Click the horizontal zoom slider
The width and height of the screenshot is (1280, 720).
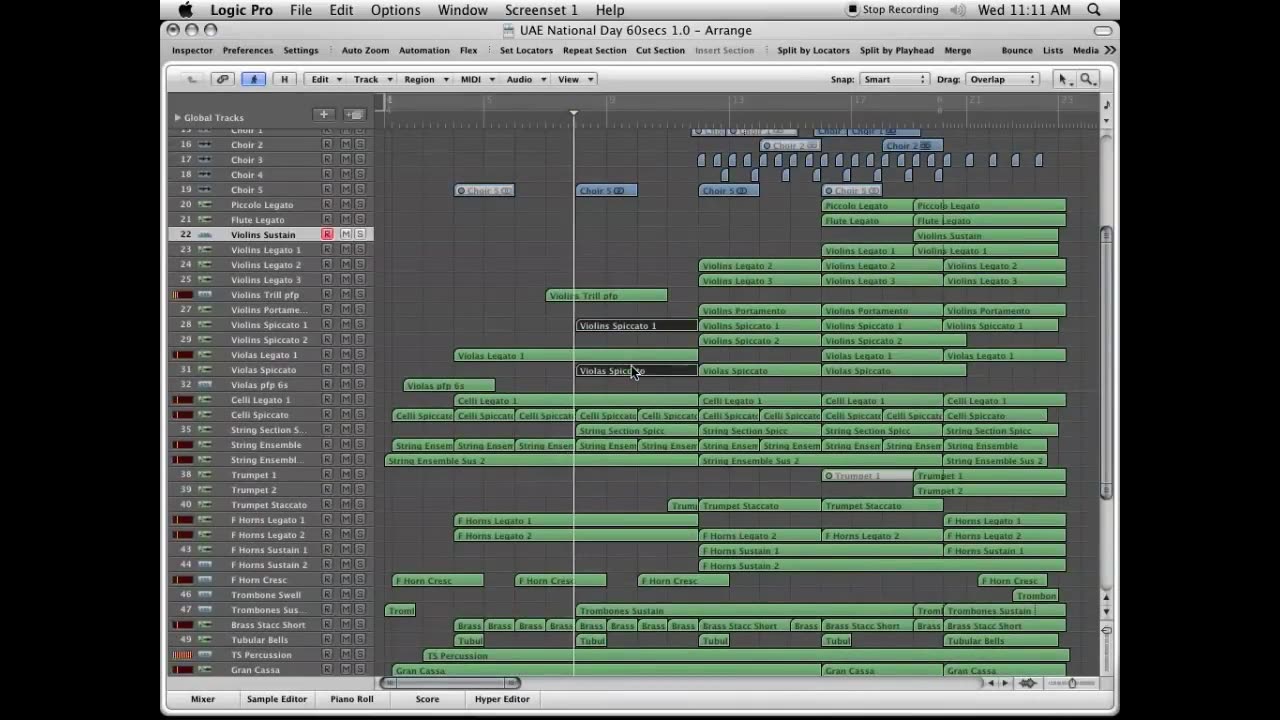click(1073, 683)
